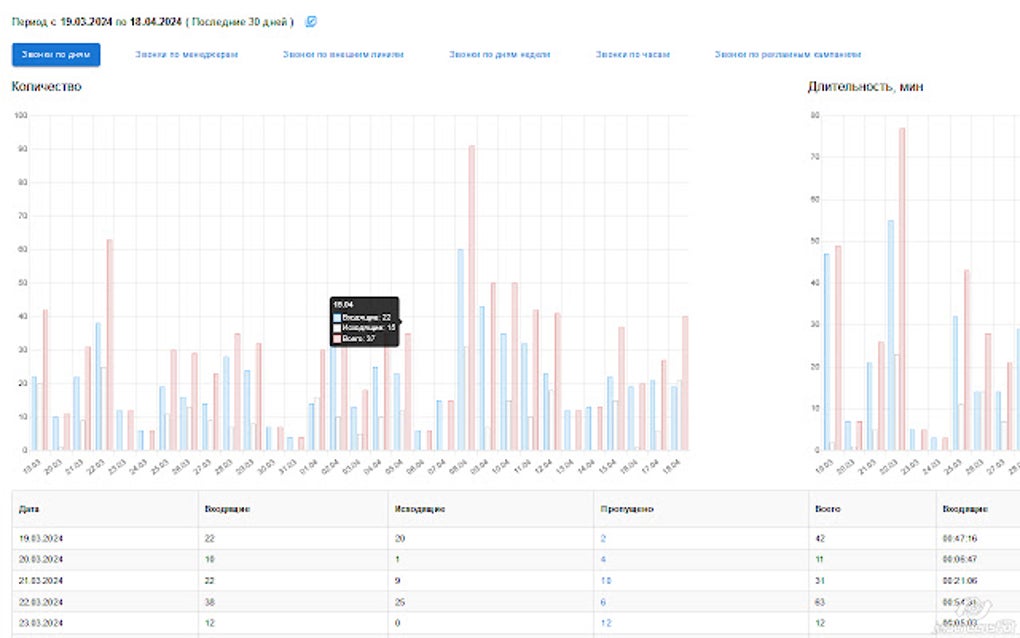Go to the 'Звонки по дням недели' tab
1020x638 pixels.
pyautogui.click(x=500, y=55)
